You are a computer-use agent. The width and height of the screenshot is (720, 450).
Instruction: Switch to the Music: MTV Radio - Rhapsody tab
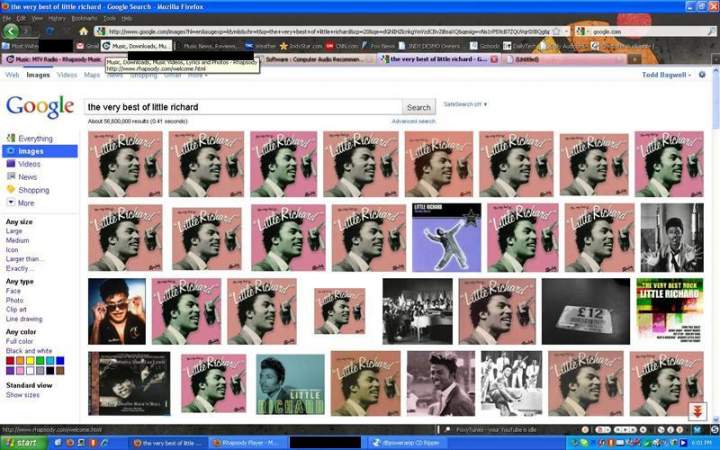[53, 59]
